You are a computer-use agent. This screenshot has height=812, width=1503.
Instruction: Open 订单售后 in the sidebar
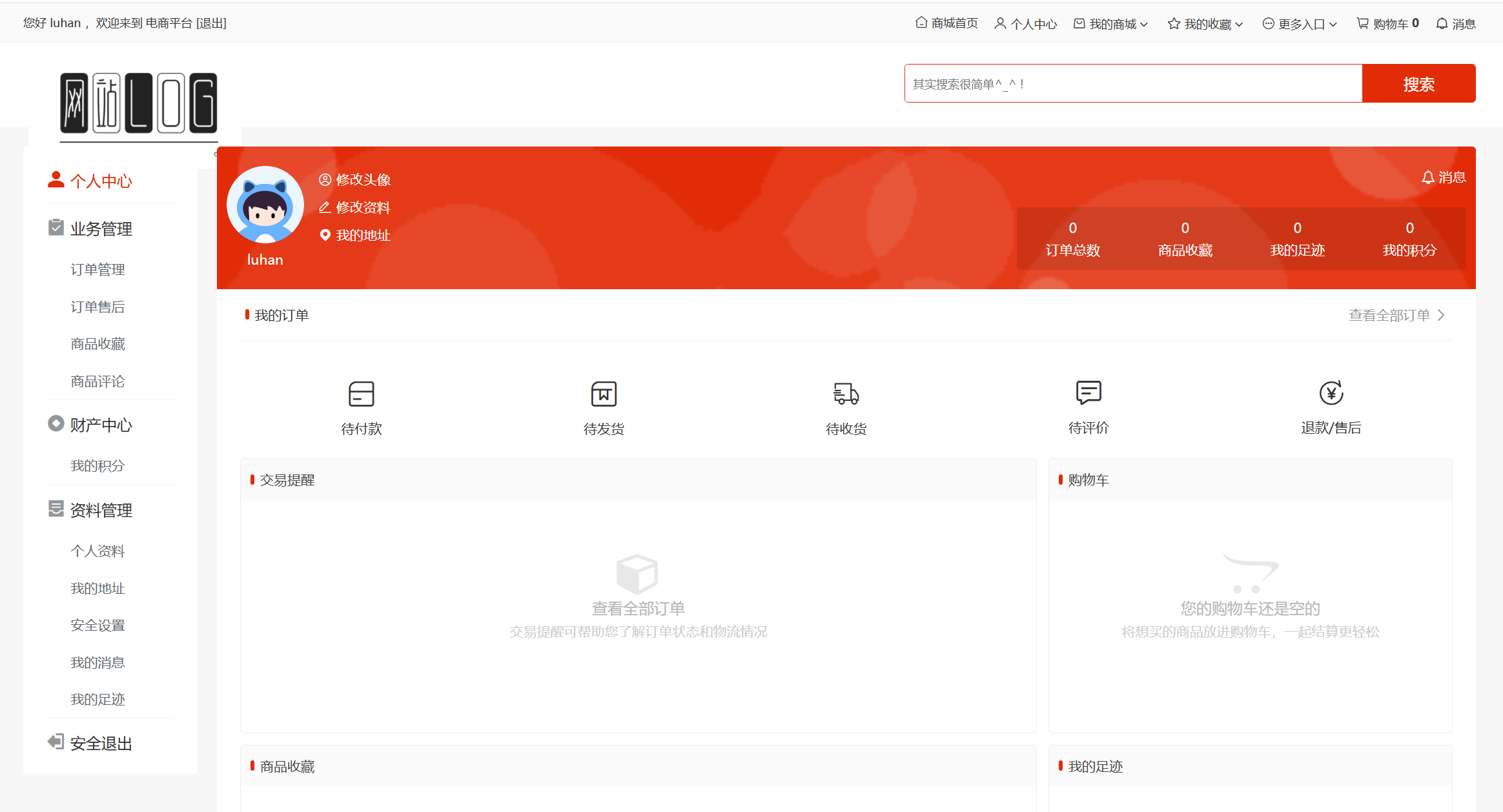[x=97, y=307]
